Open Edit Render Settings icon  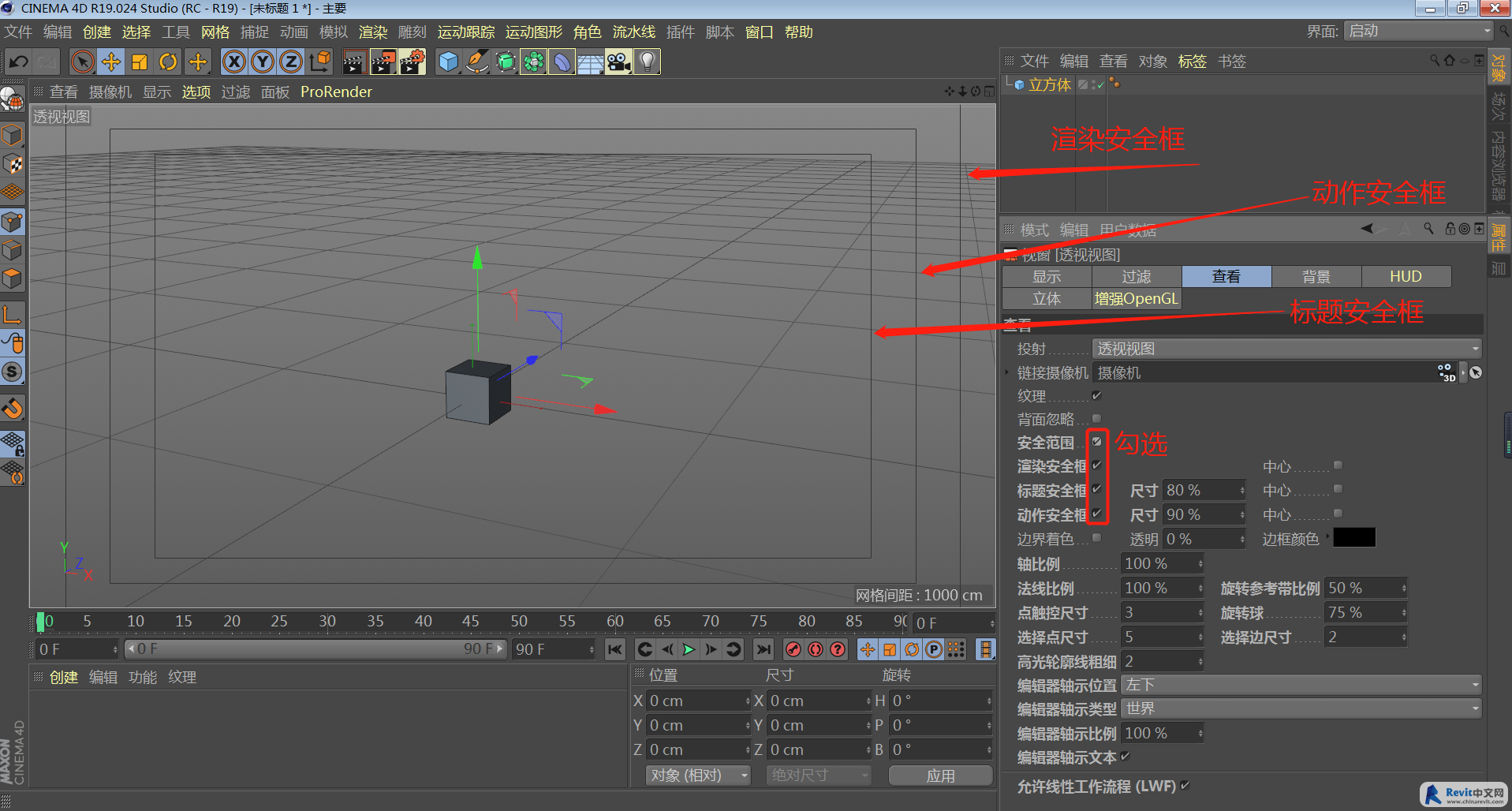coord(412,62)
